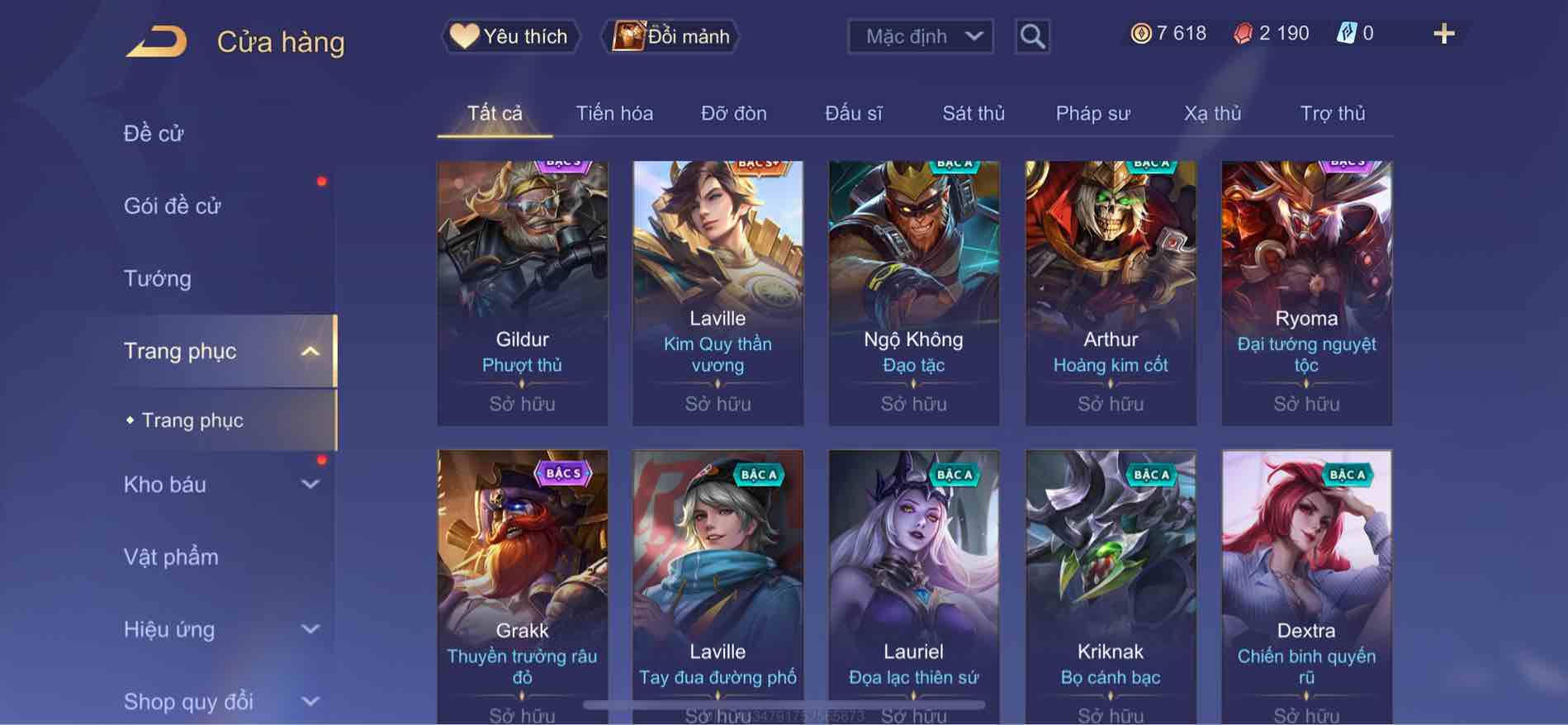Expand Shop quy đổi section
The width and height of the screenshot is (1568, 725).
pos(310,701)
